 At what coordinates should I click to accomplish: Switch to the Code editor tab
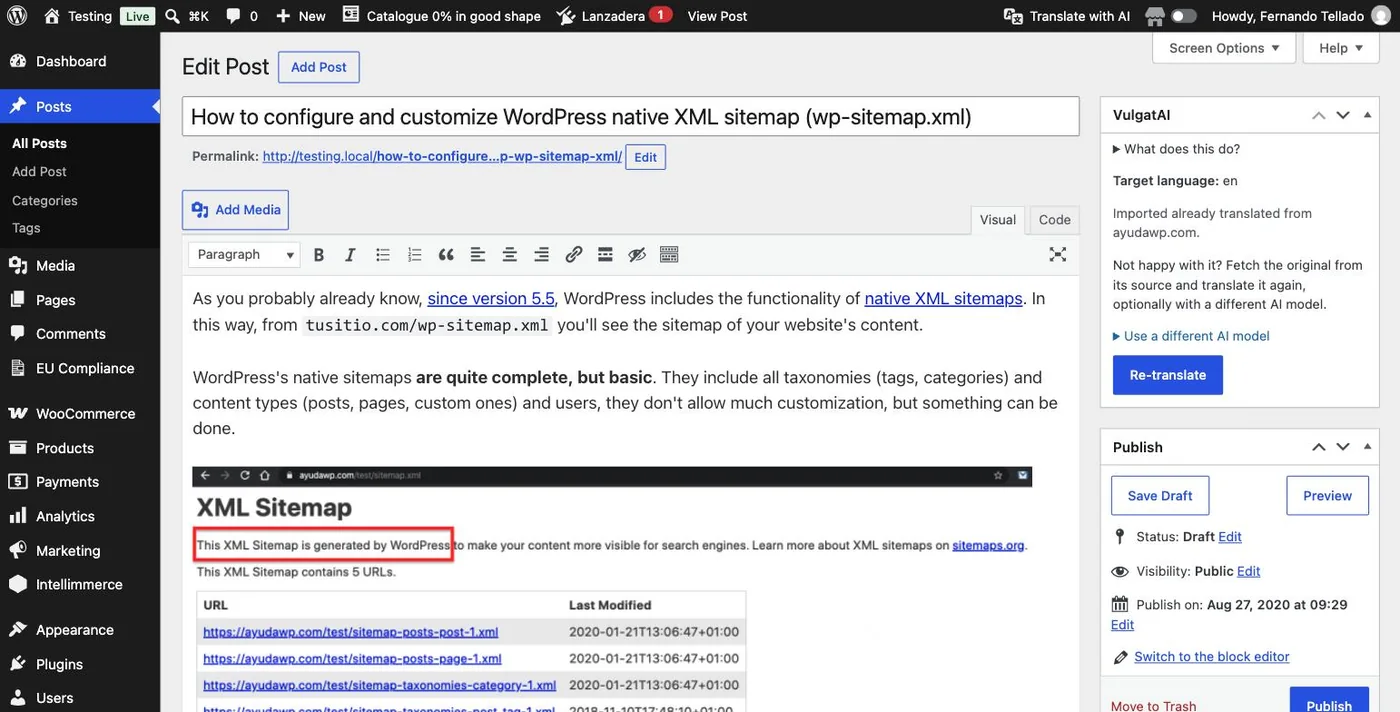pos(1054,220)
